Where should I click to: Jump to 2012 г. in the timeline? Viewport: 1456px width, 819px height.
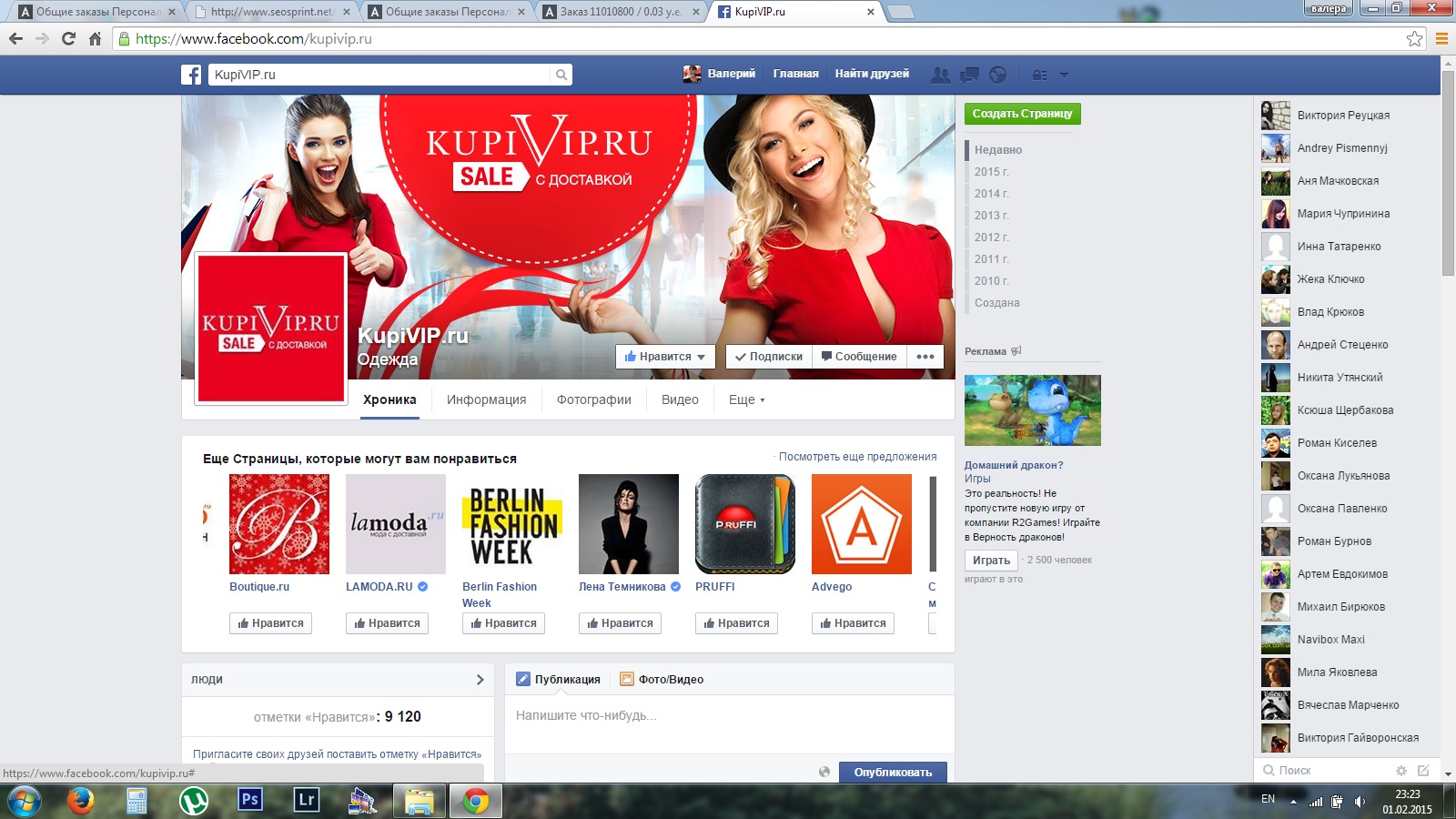[x=991, y=238]
